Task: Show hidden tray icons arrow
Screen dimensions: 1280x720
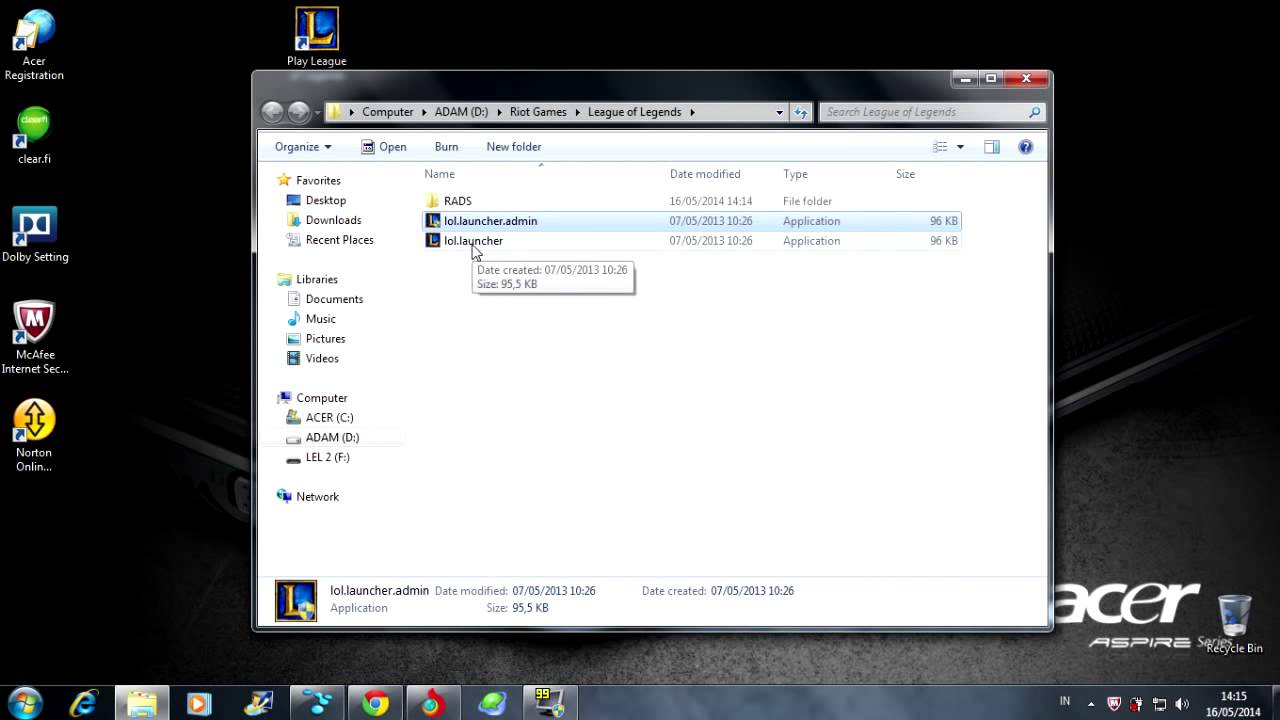Action: tap(1091, 704)
